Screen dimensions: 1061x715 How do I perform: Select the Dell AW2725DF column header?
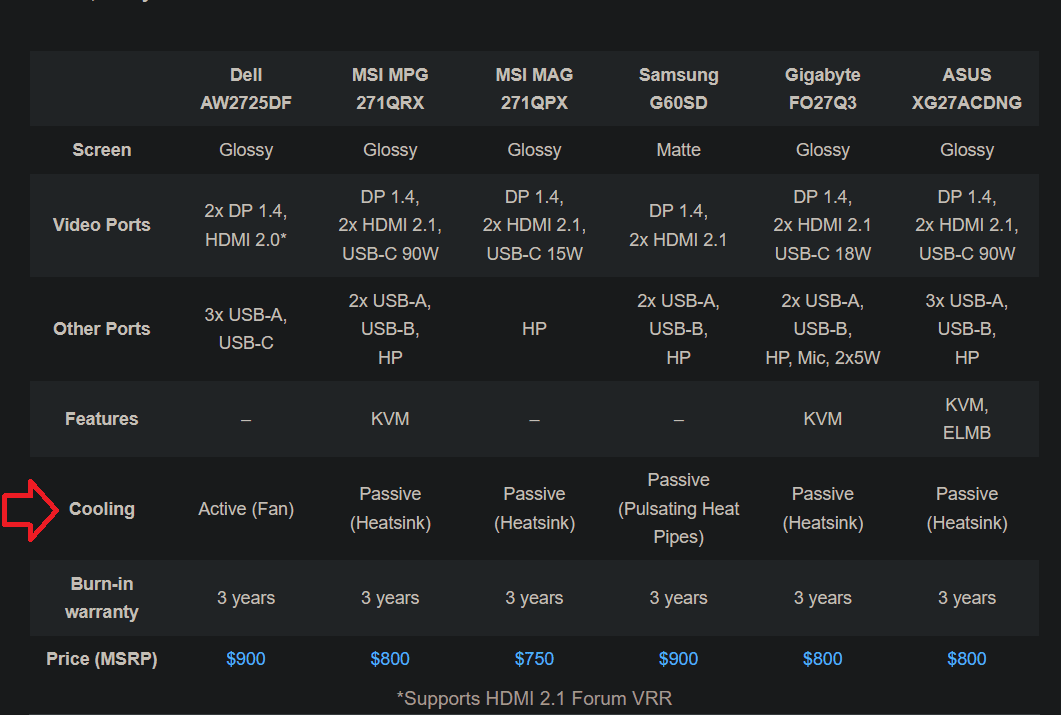(x=246, y=89)
